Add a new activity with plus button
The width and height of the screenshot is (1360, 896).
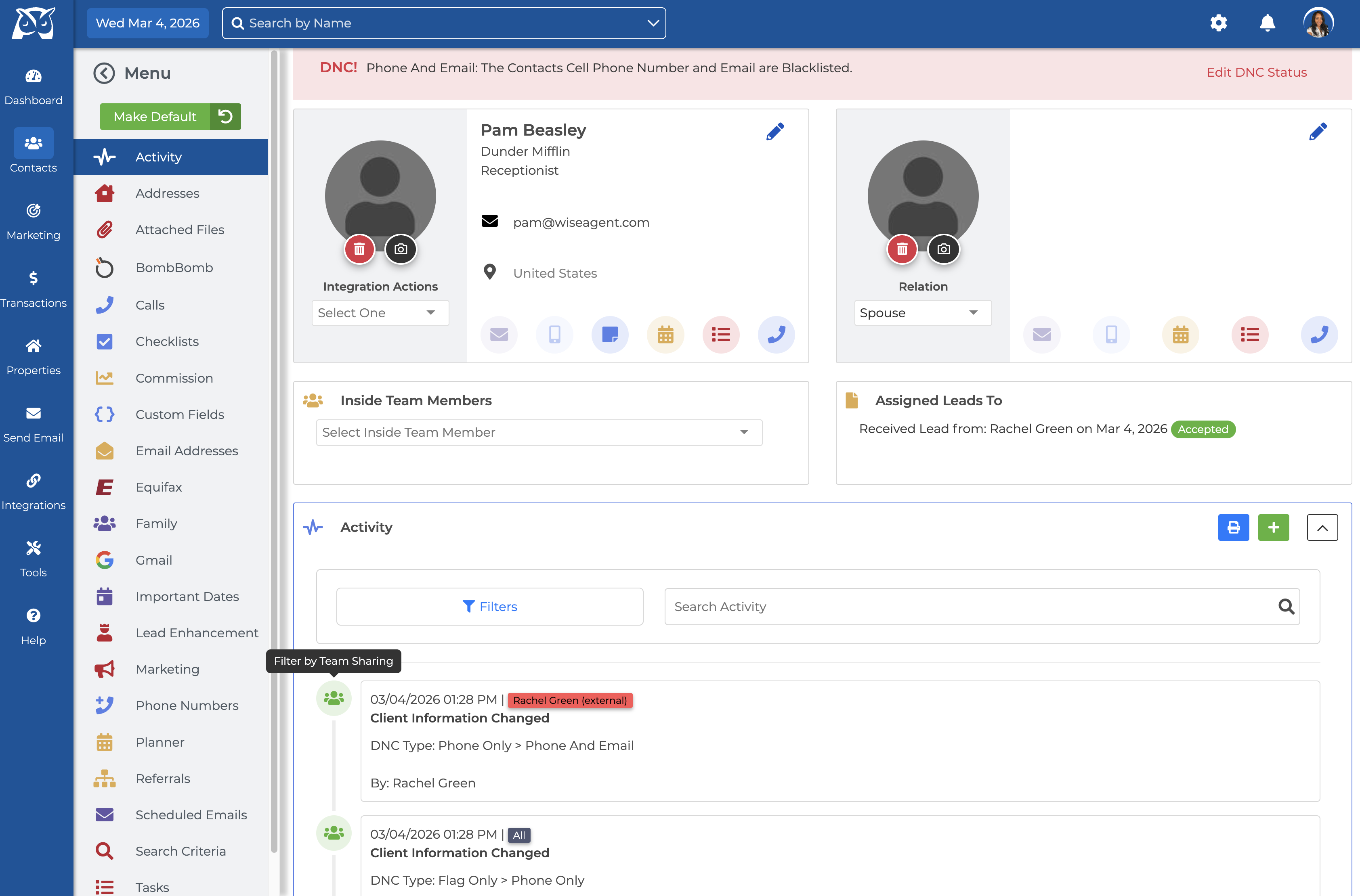[1274, 528]
